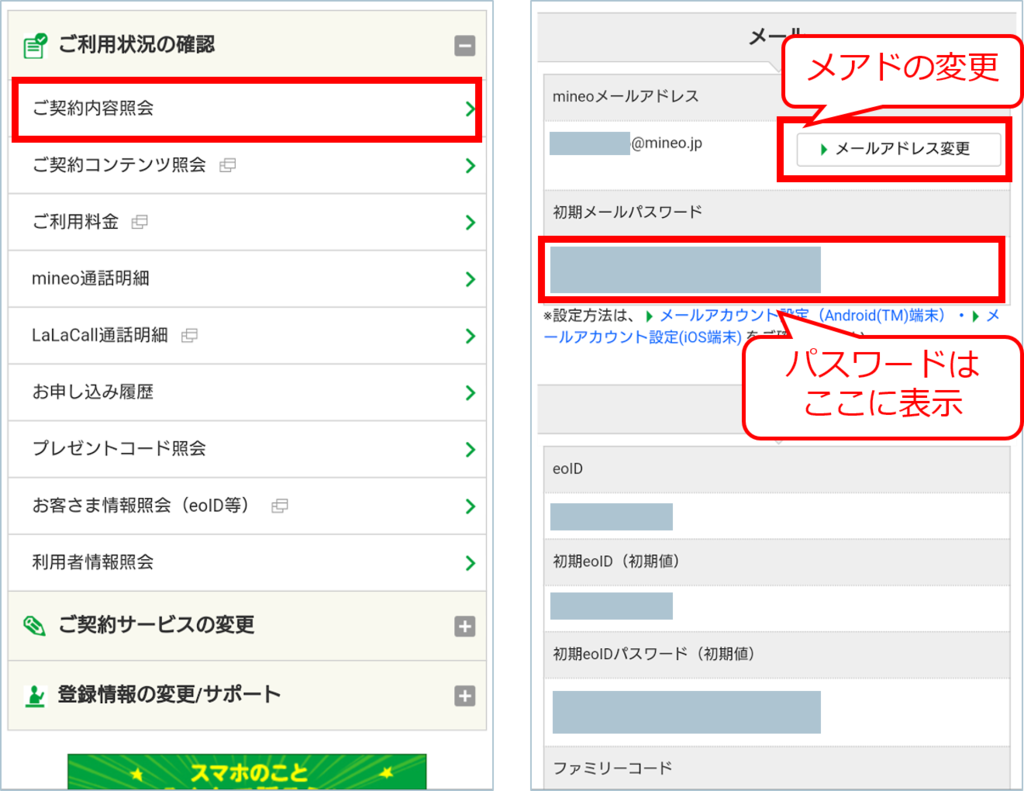Click the person icon beside 登録情報の変更/サポート

pos(35,696)
